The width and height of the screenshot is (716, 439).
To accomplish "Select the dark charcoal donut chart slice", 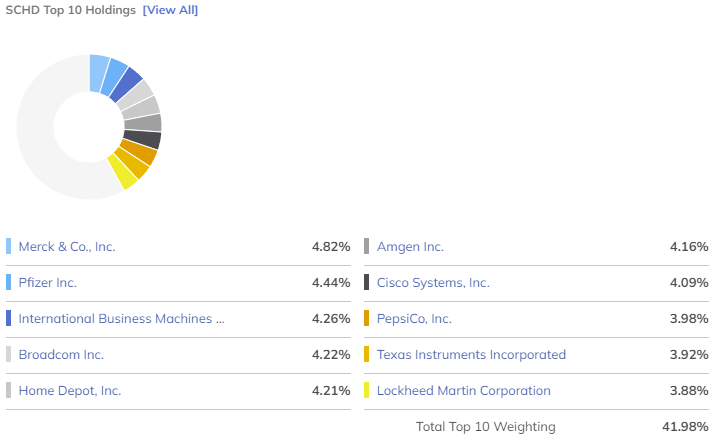I will pyautogui.click(x=142, y=139).
